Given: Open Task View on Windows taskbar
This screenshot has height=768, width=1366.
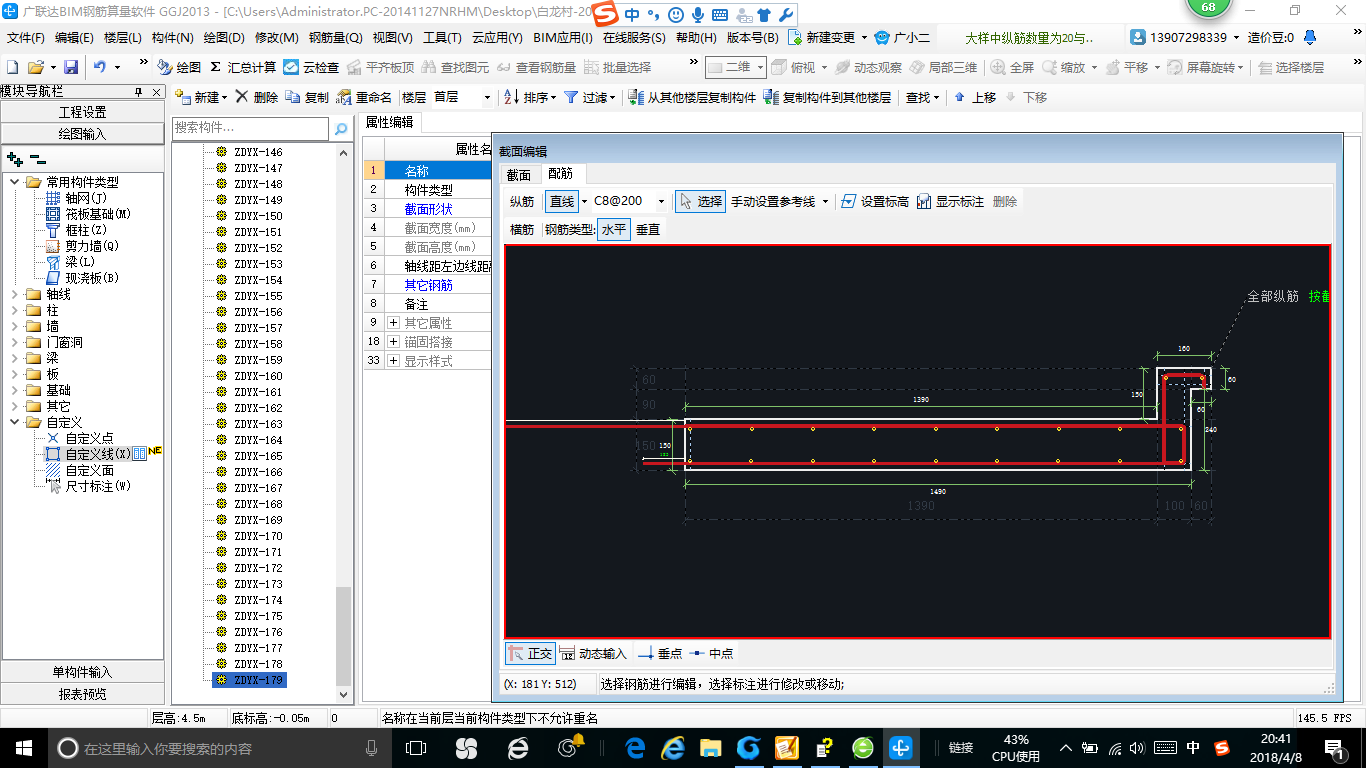Looking at the screenshot, I should [x=415, y=747].
